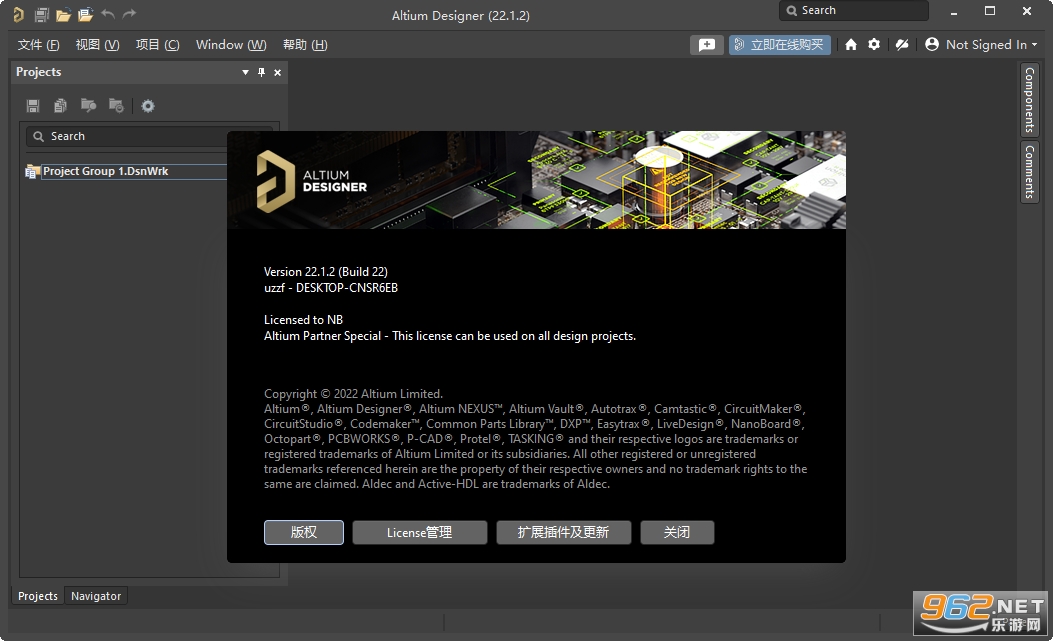
Task: Click the 版权 button in About dialog
Action: [x=304, y=532]
